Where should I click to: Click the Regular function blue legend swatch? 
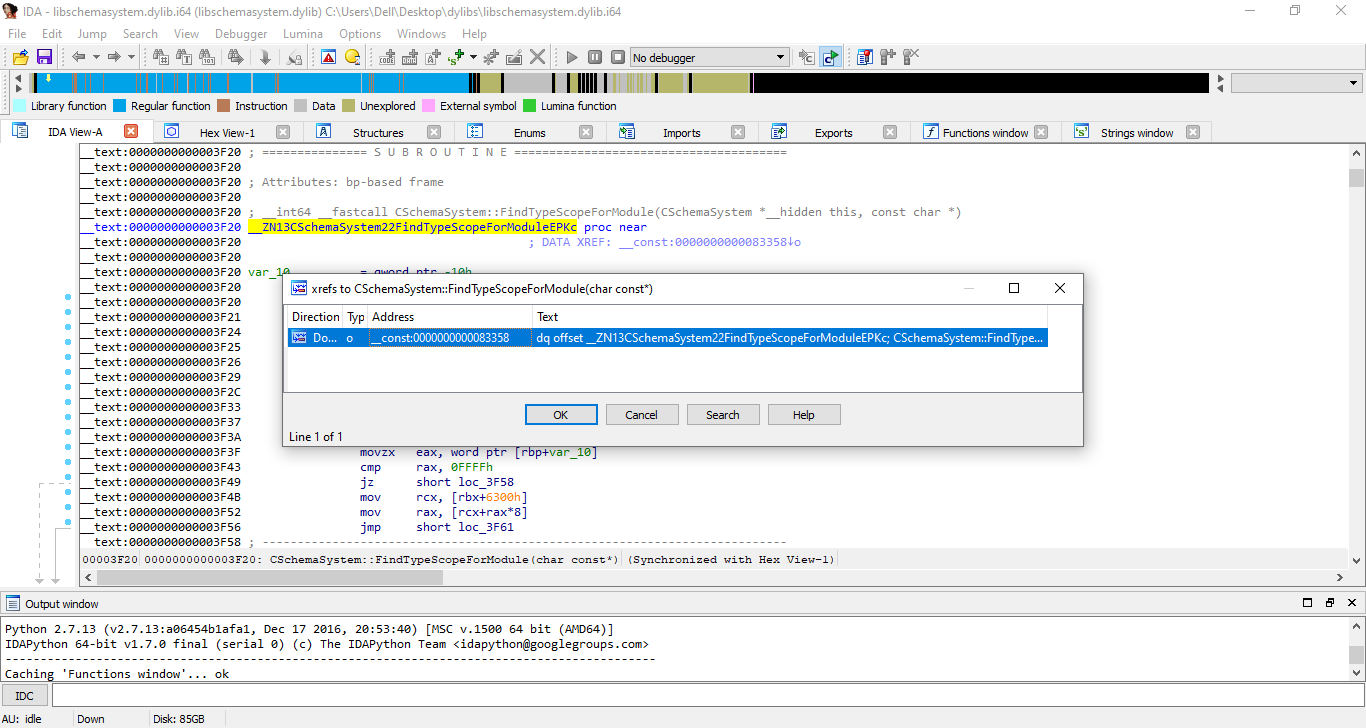119,106
